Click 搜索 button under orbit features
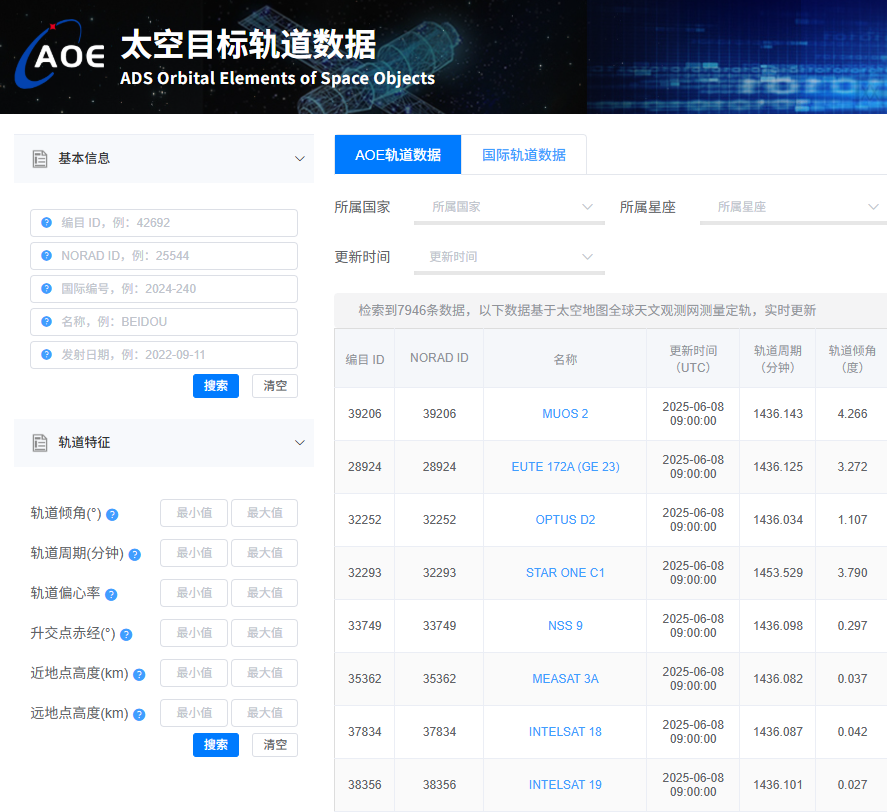Image resolution: width=887 pixels, height=812 pixels. pos(216,745)
